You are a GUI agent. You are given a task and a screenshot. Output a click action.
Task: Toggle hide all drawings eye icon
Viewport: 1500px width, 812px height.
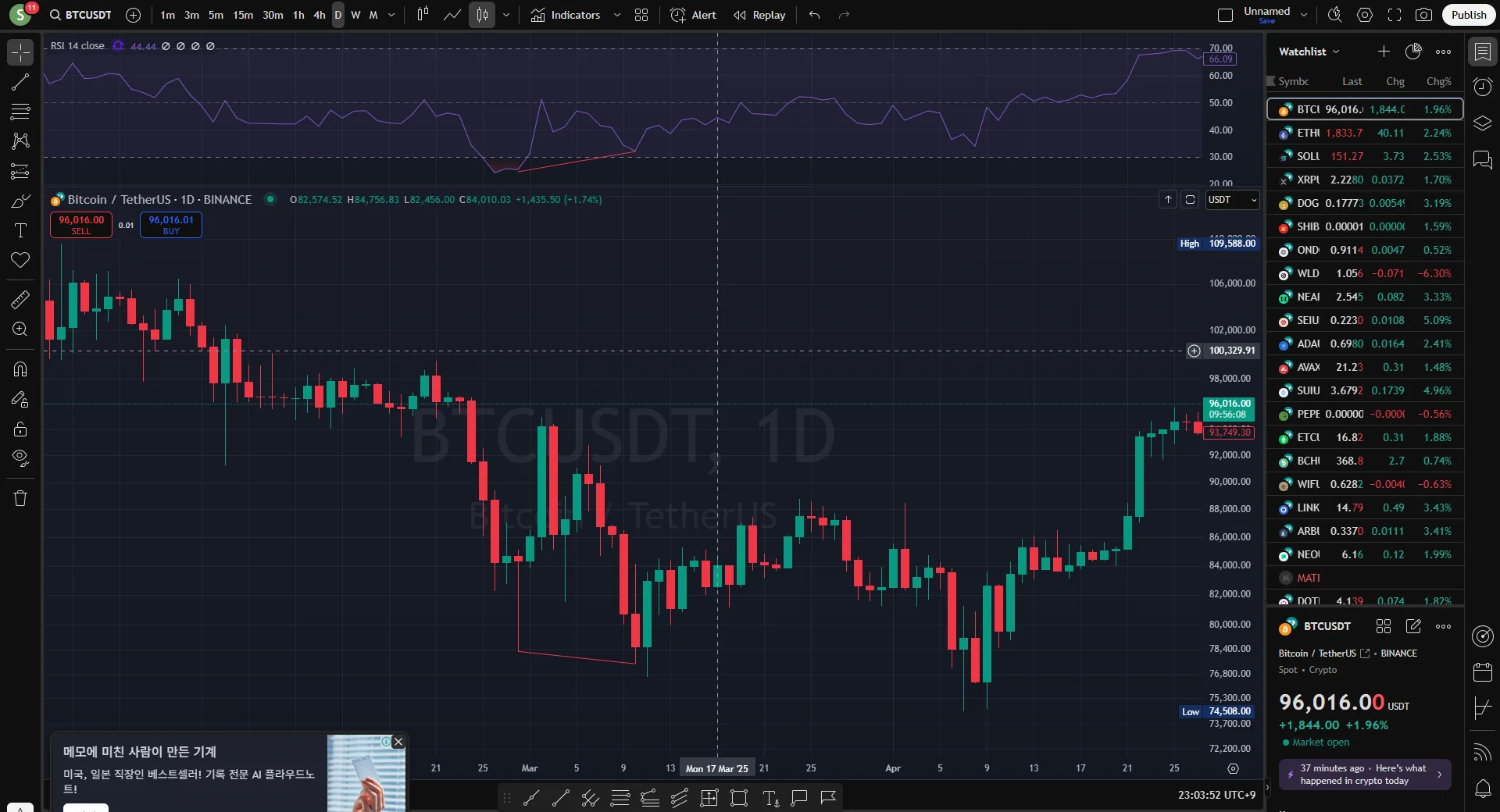tap(20, 458)
